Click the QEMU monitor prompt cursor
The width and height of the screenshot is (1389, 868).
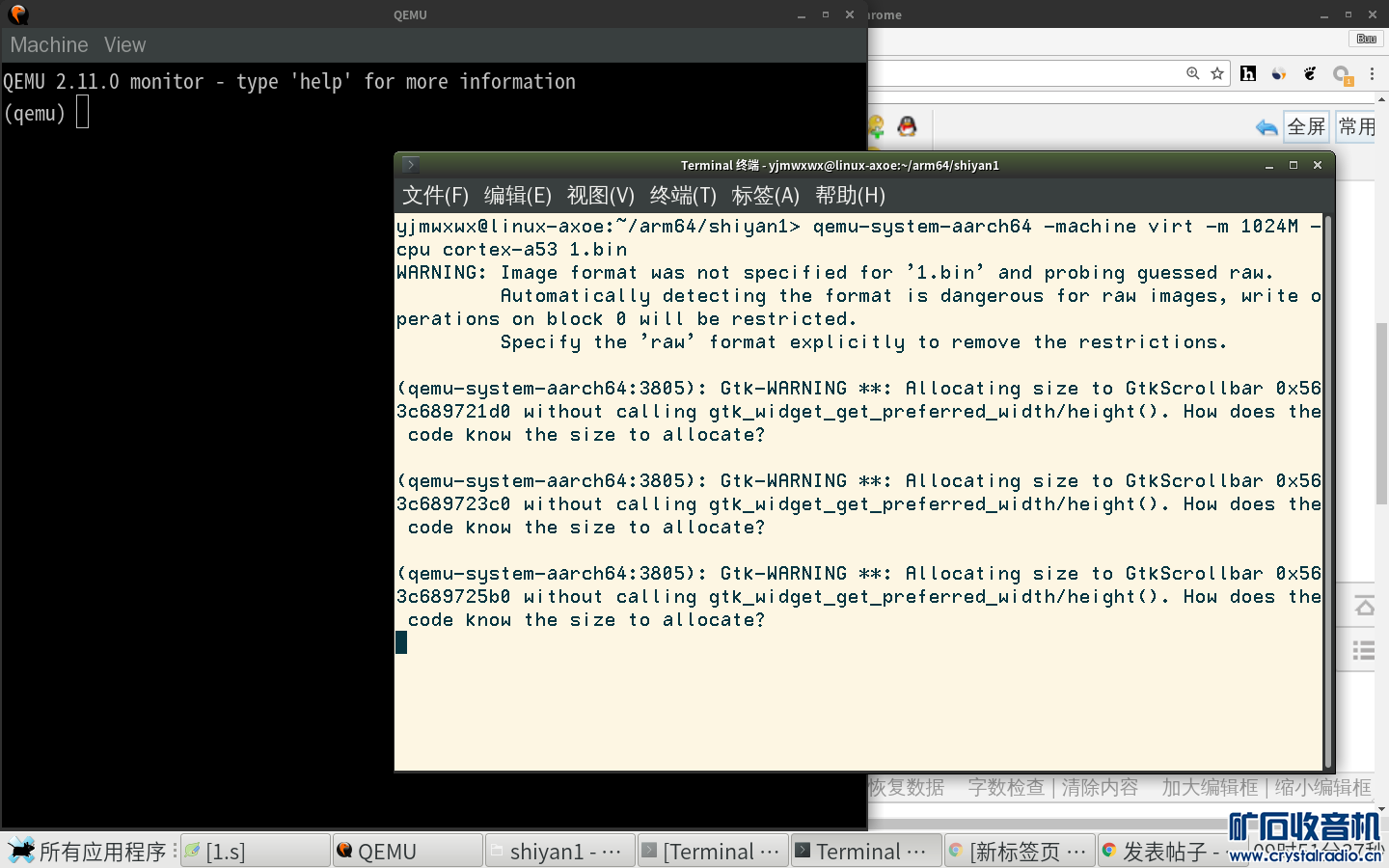point(83,112)
